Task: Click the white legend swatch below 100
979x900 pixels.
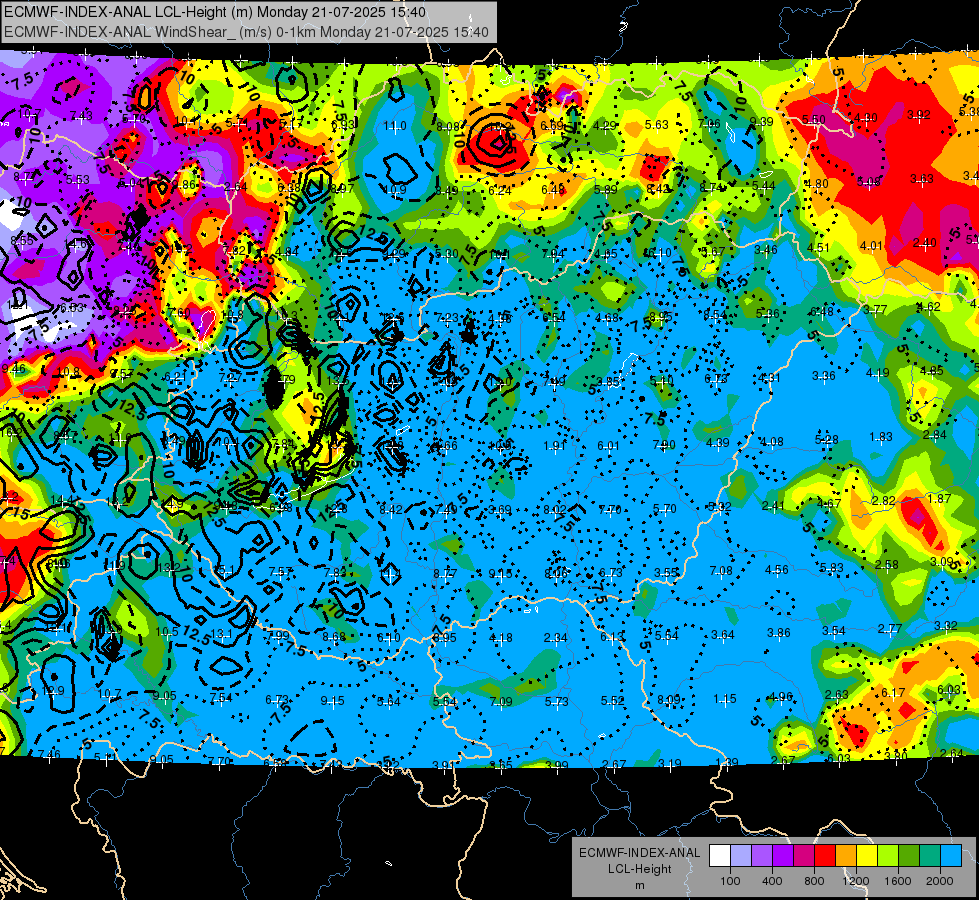Action: click(720, 856)
